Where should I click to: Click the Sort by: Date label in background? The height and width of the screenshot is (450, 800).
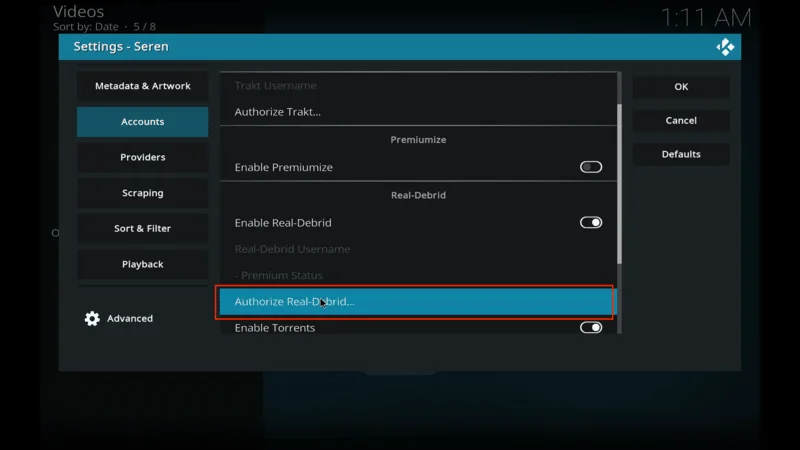(x=86, y=27)
